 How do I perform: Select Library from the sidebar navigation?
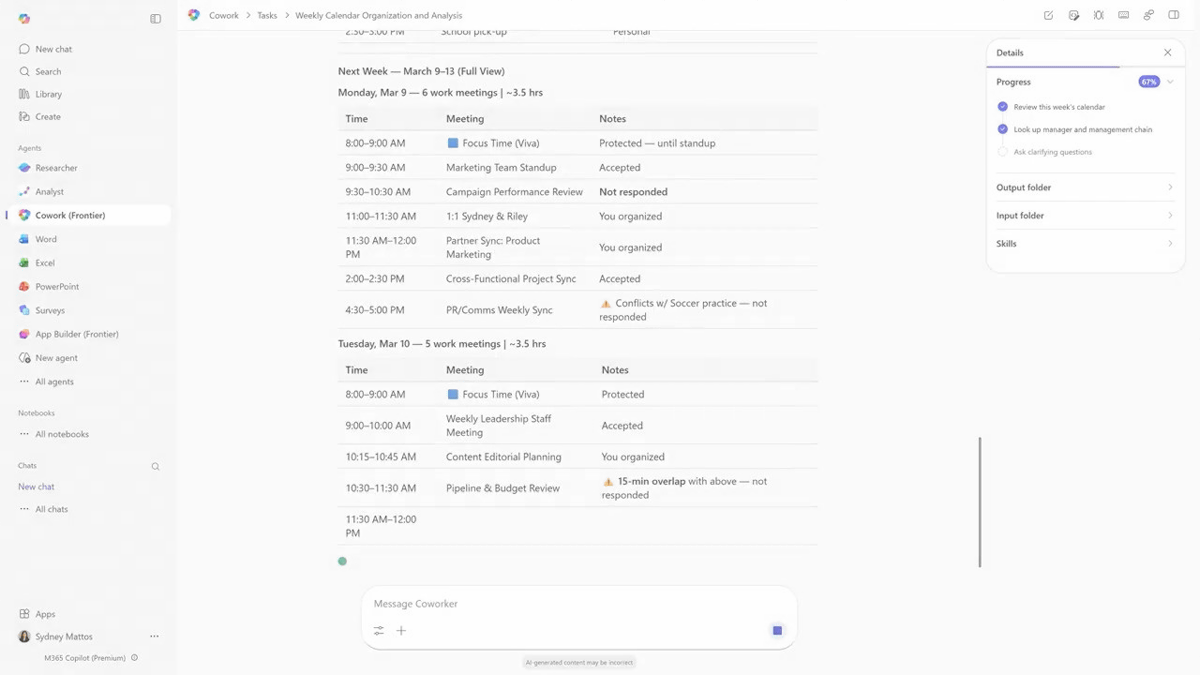pyautogui.click(x=48, y=94)
